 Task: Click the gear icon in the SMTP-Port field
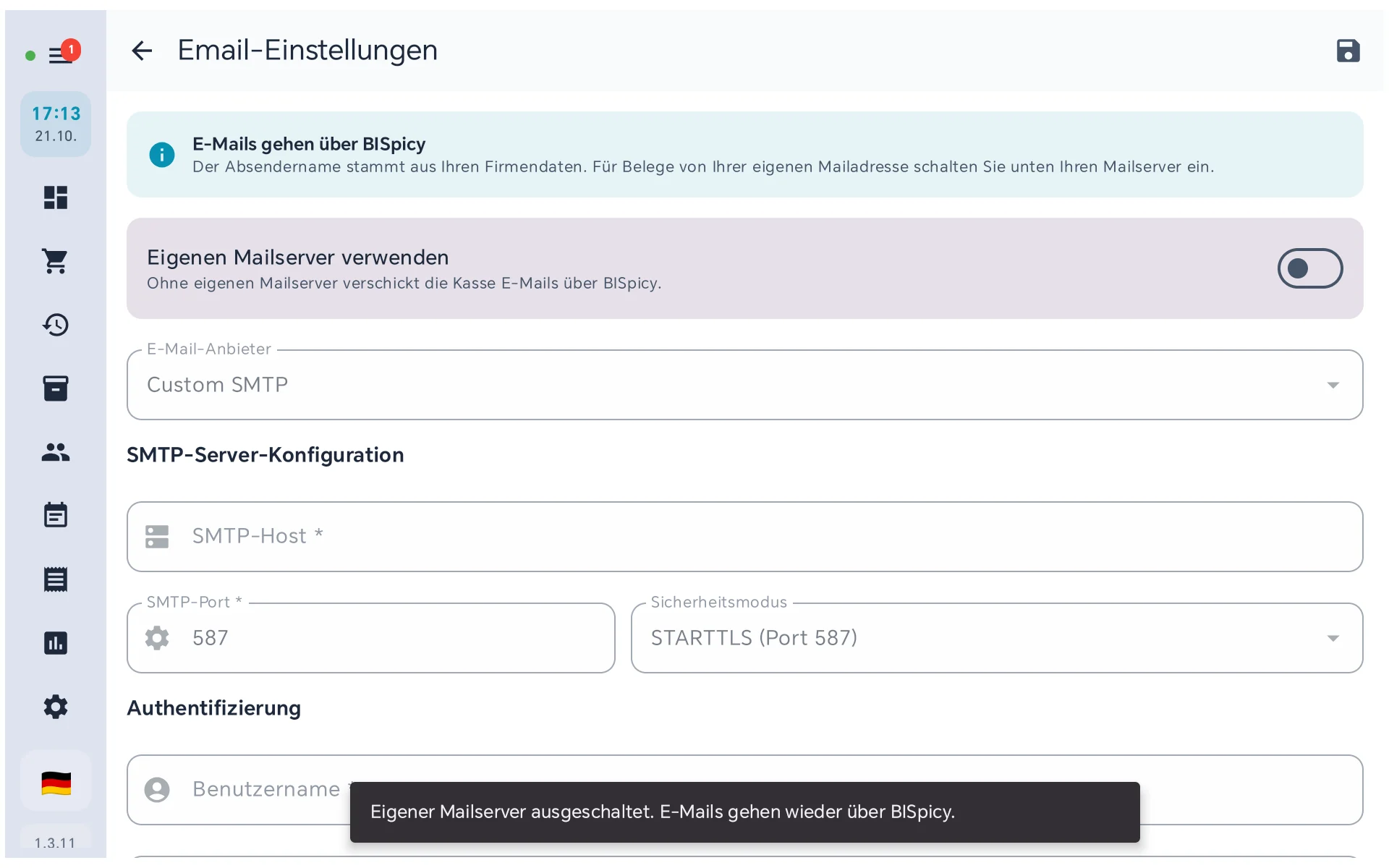(x=157, y=638)
